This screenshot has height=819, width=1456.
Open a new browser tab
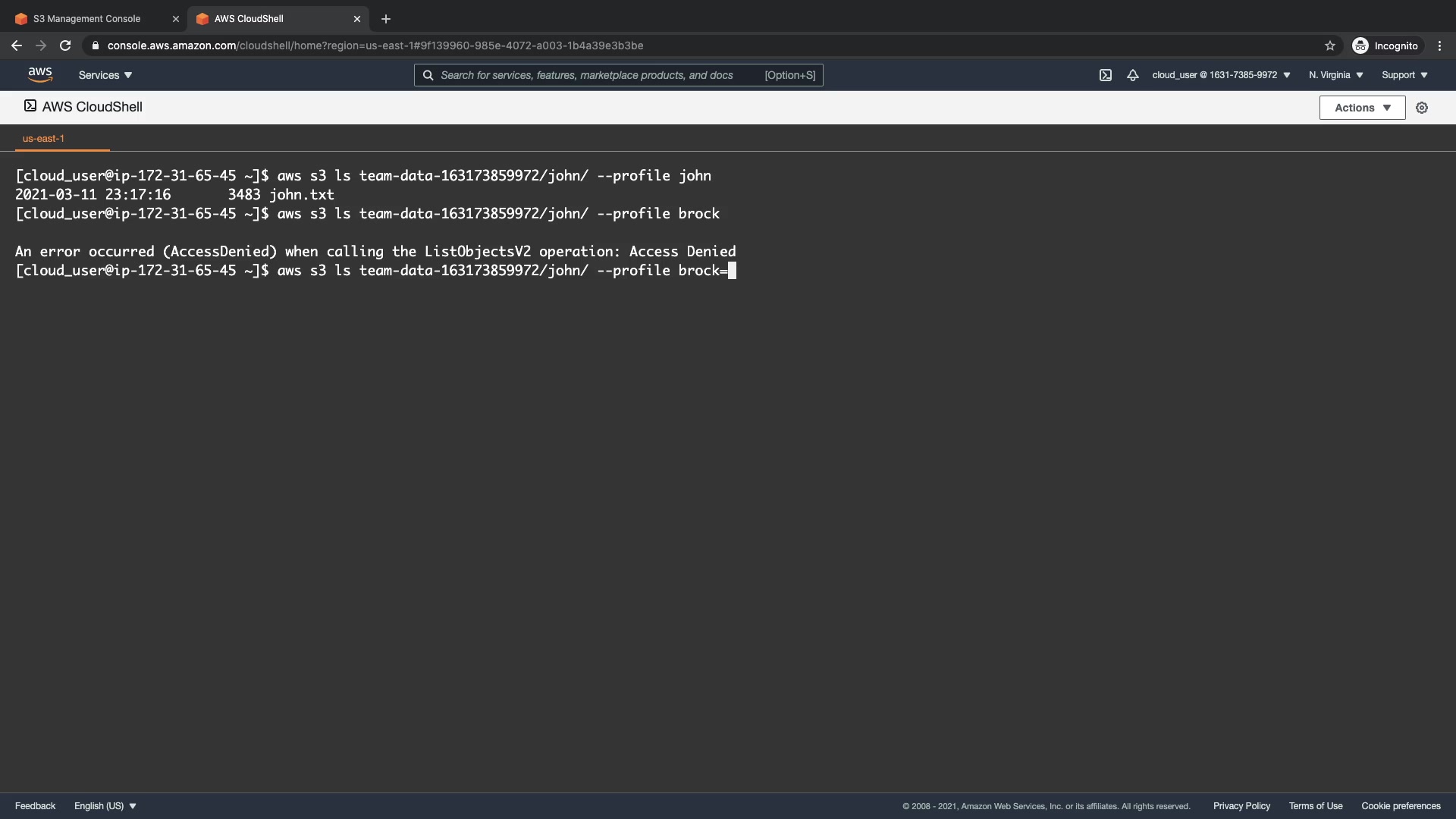(386, 19)
